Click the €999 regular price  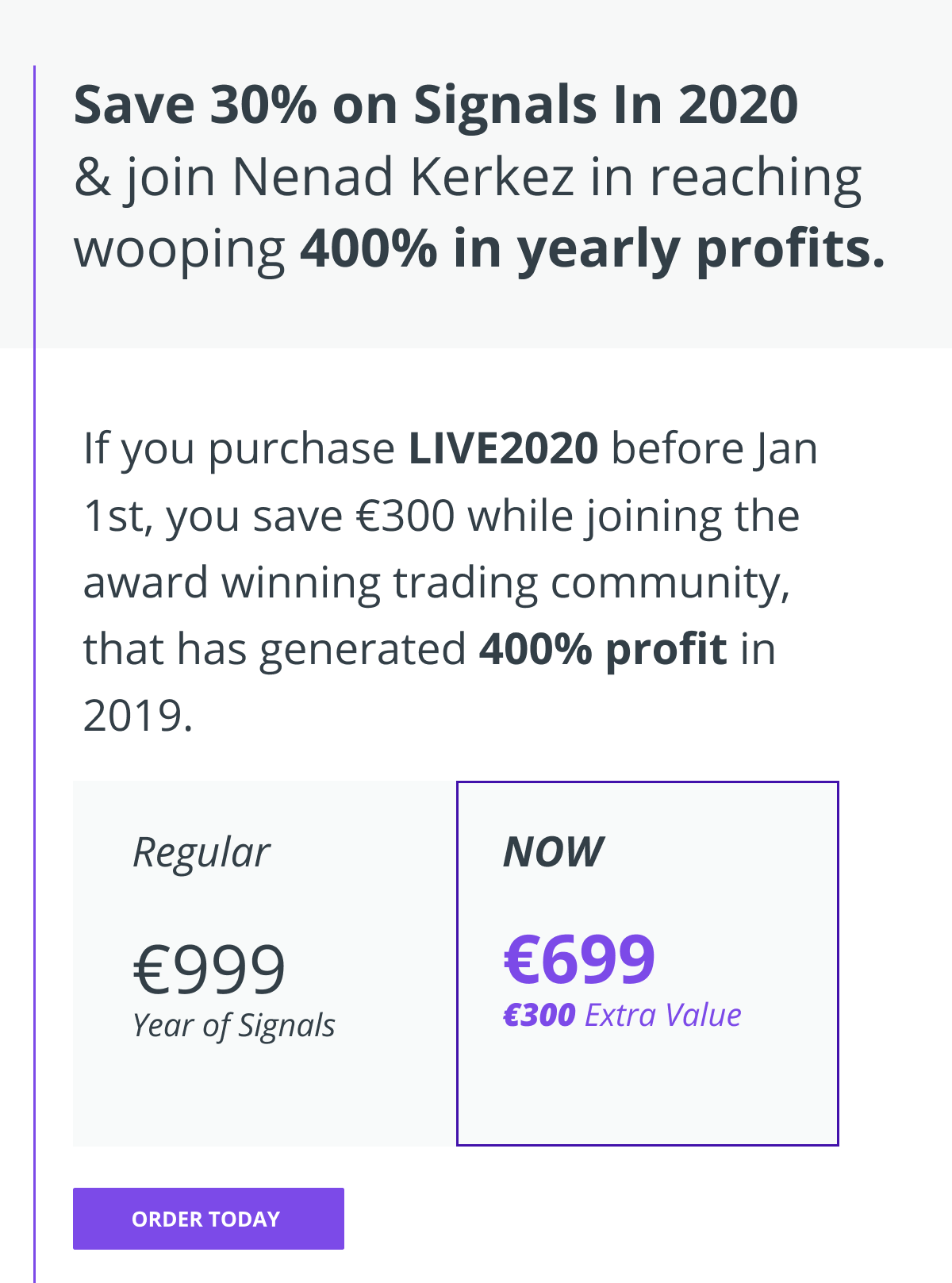click(x=209, y=968)
